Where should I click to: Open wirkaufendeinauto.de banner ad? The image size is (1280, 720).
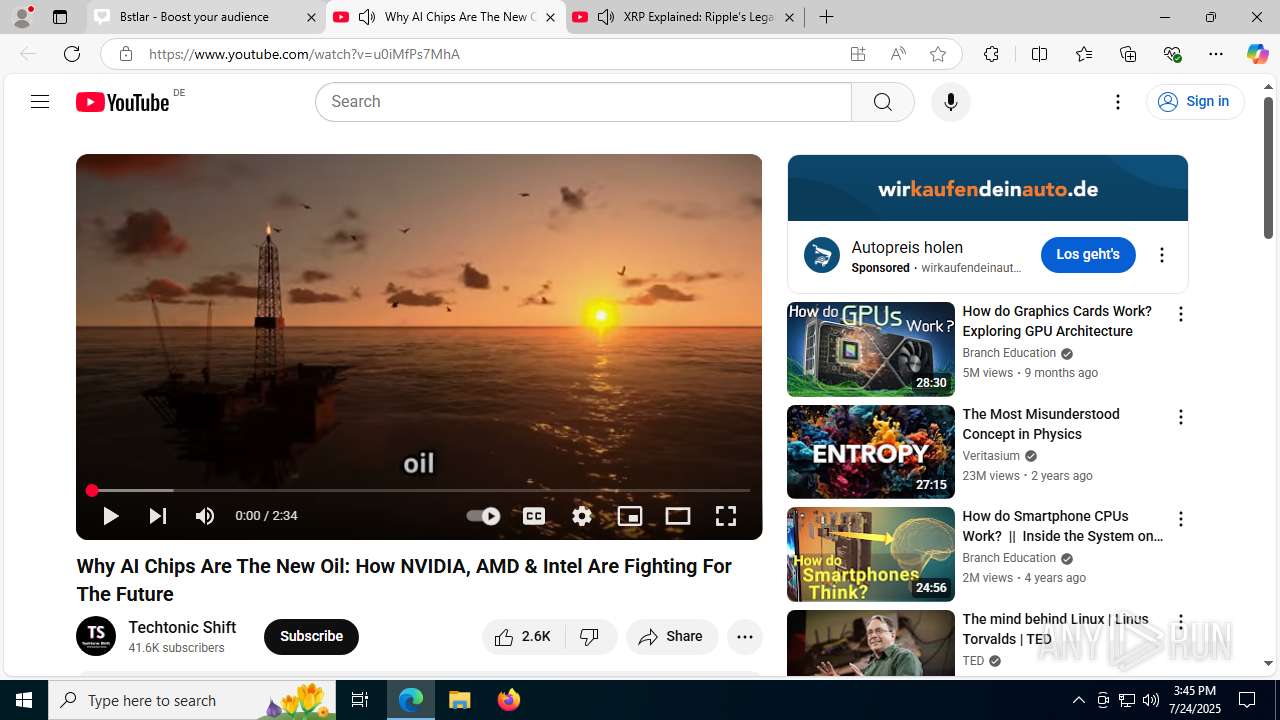988,188
